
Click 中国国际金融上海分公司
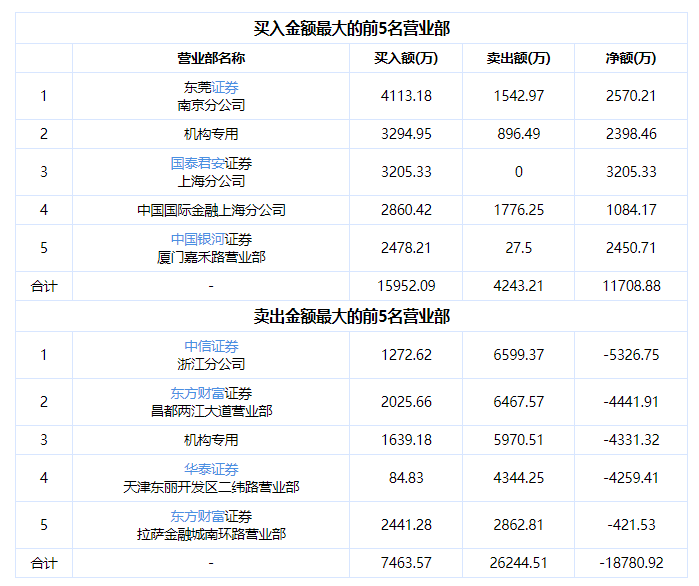211,210
